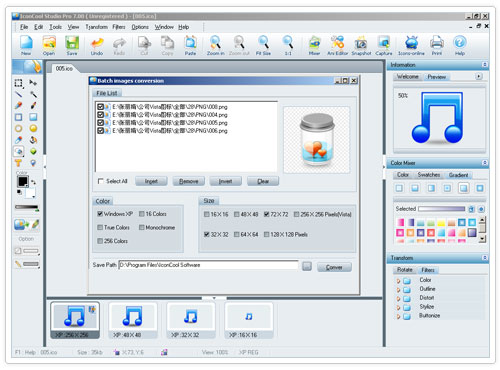
Task: Expand the Stylize filter folder
Action: pos(398,307)
